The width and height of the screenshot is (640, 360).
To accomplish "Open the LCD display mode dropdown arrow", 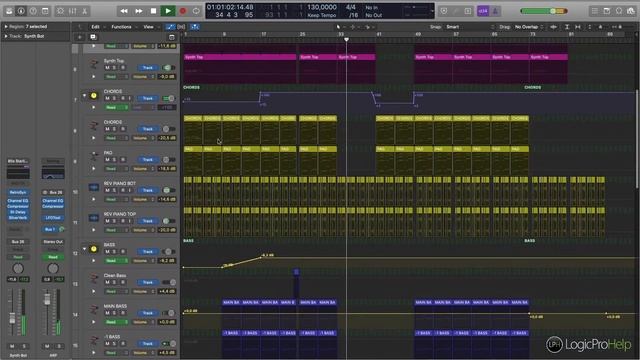I will pos(432,11).
